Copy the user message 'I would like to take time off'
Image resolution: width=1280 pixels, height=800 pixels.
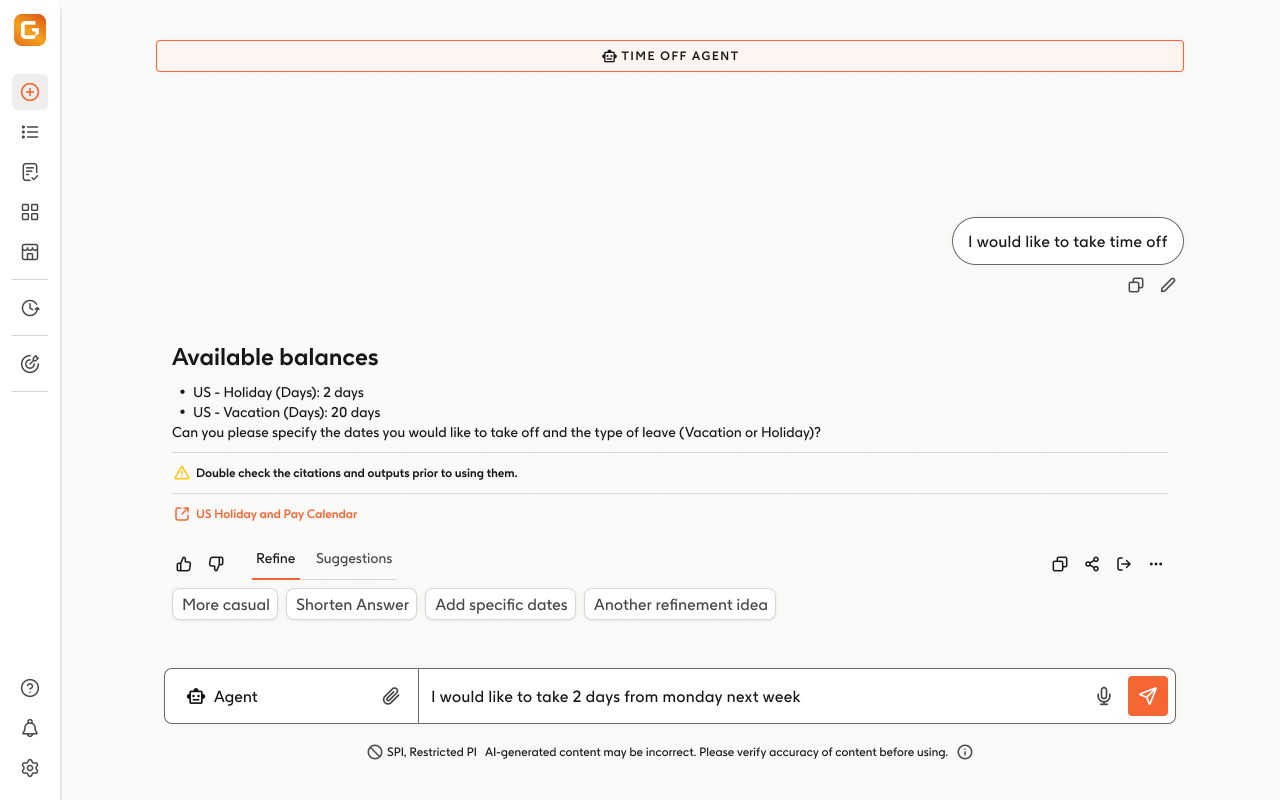coord(1136,285)
